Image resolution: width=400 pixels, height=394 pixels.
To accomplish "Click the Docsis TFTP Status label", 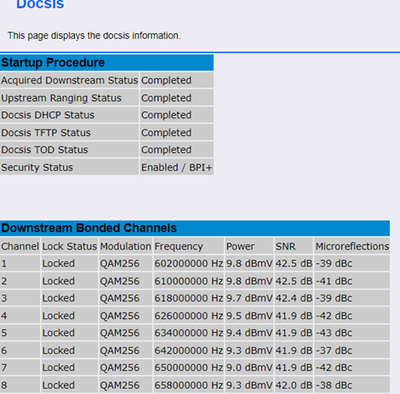I will [x=69, y=133].
